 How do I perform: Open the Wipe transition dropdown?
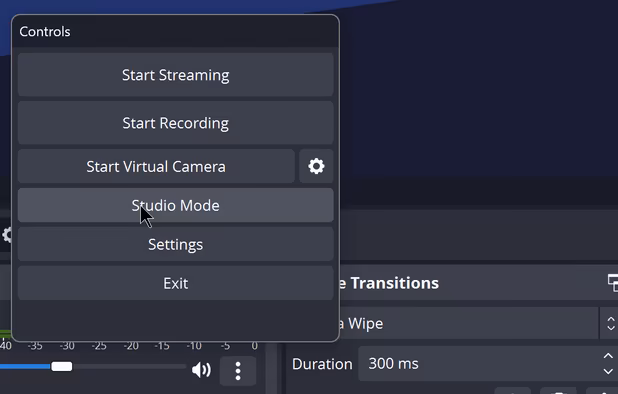click(x=468, y=323)
